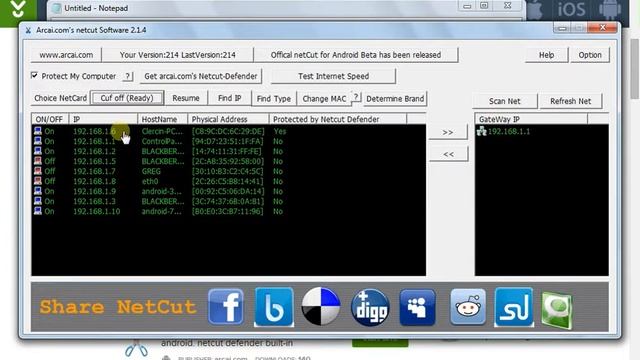Viewport: 640px width, 360px height.
Task: Share via the Digg icon
Action: [370, 307]
